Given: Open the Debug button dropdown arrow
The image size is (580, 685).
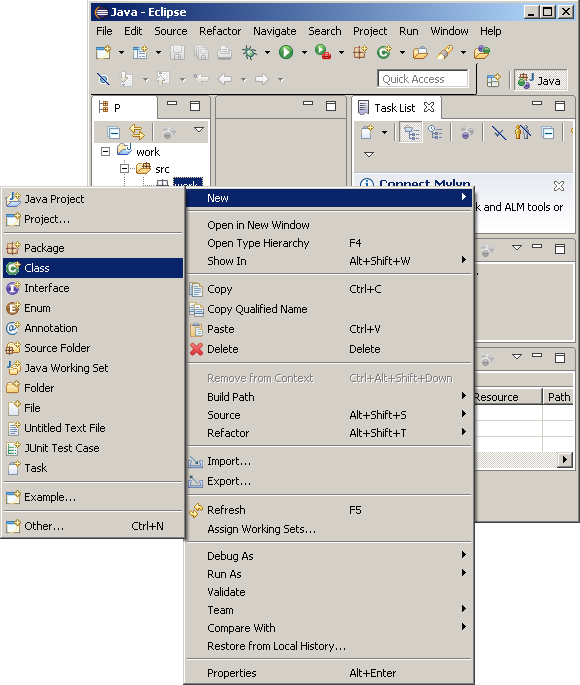Looking at the screenshot, I should pos(267,53).
